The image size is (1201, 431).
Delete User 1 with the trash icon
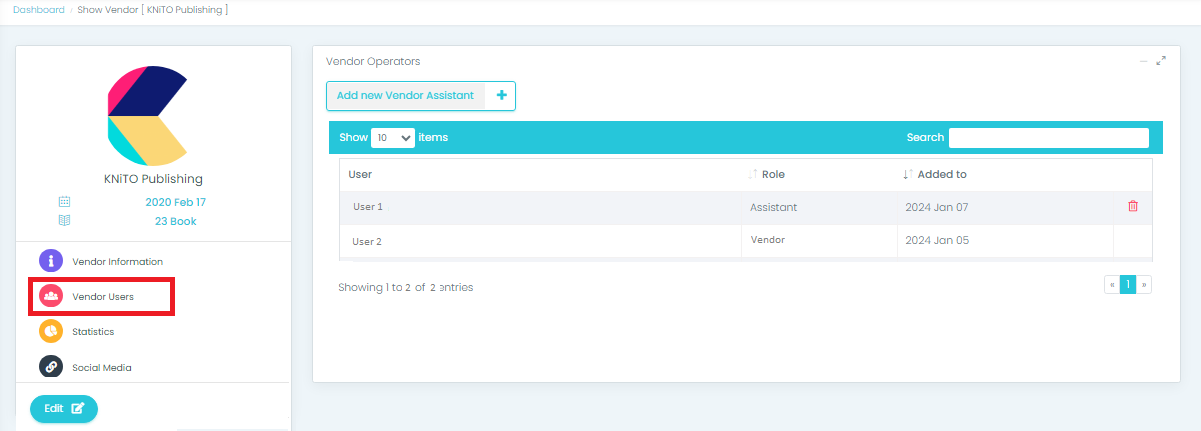(1133, 206)
